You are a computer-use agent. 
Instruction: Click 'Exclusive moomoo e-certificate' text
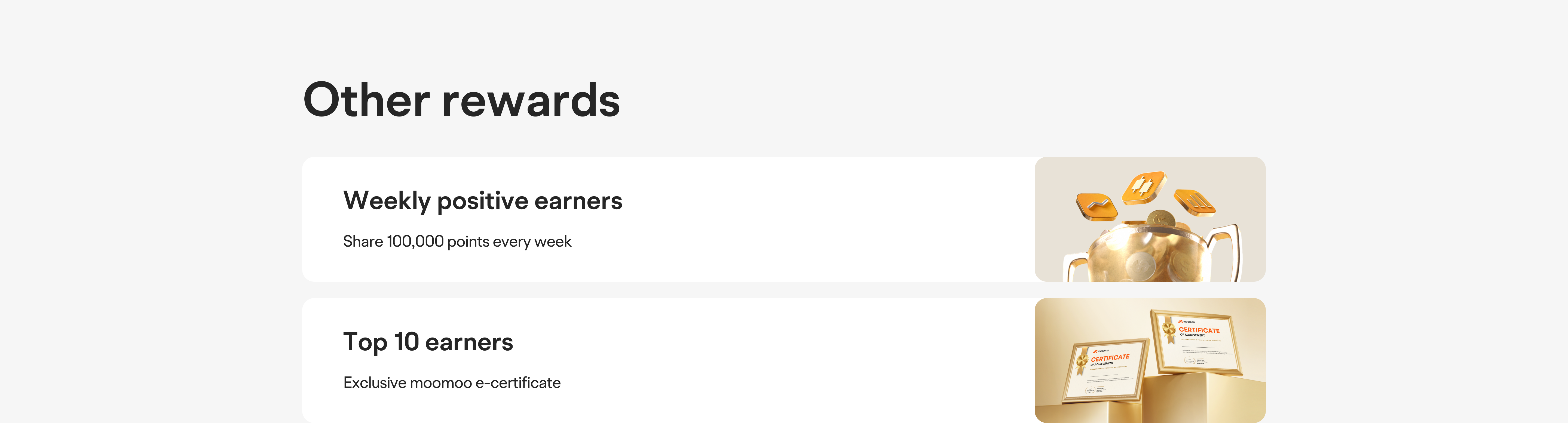[x=452, y=383]
